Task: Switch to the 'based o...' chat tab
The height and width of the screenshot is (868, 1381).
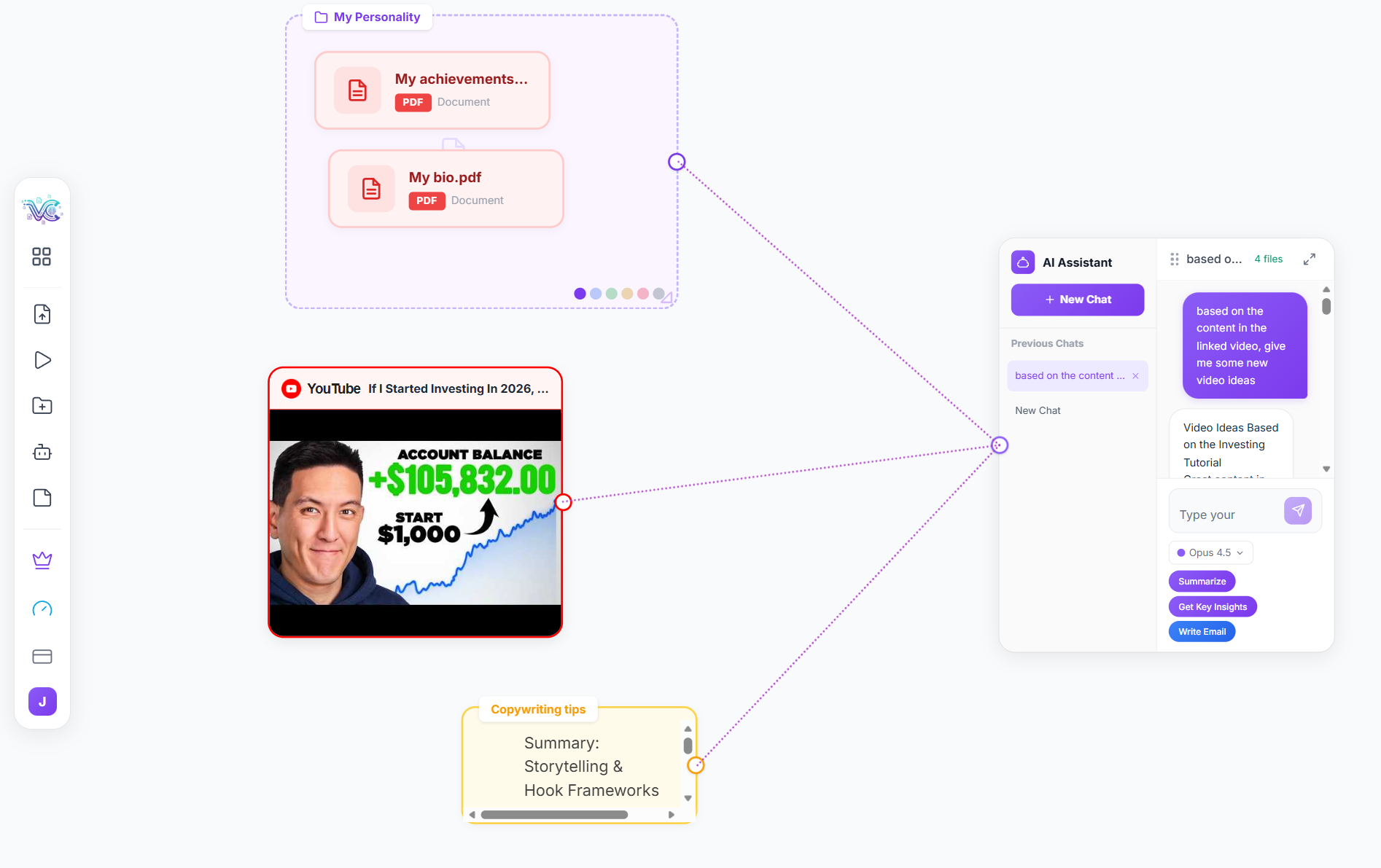Action: [1213, 259]
